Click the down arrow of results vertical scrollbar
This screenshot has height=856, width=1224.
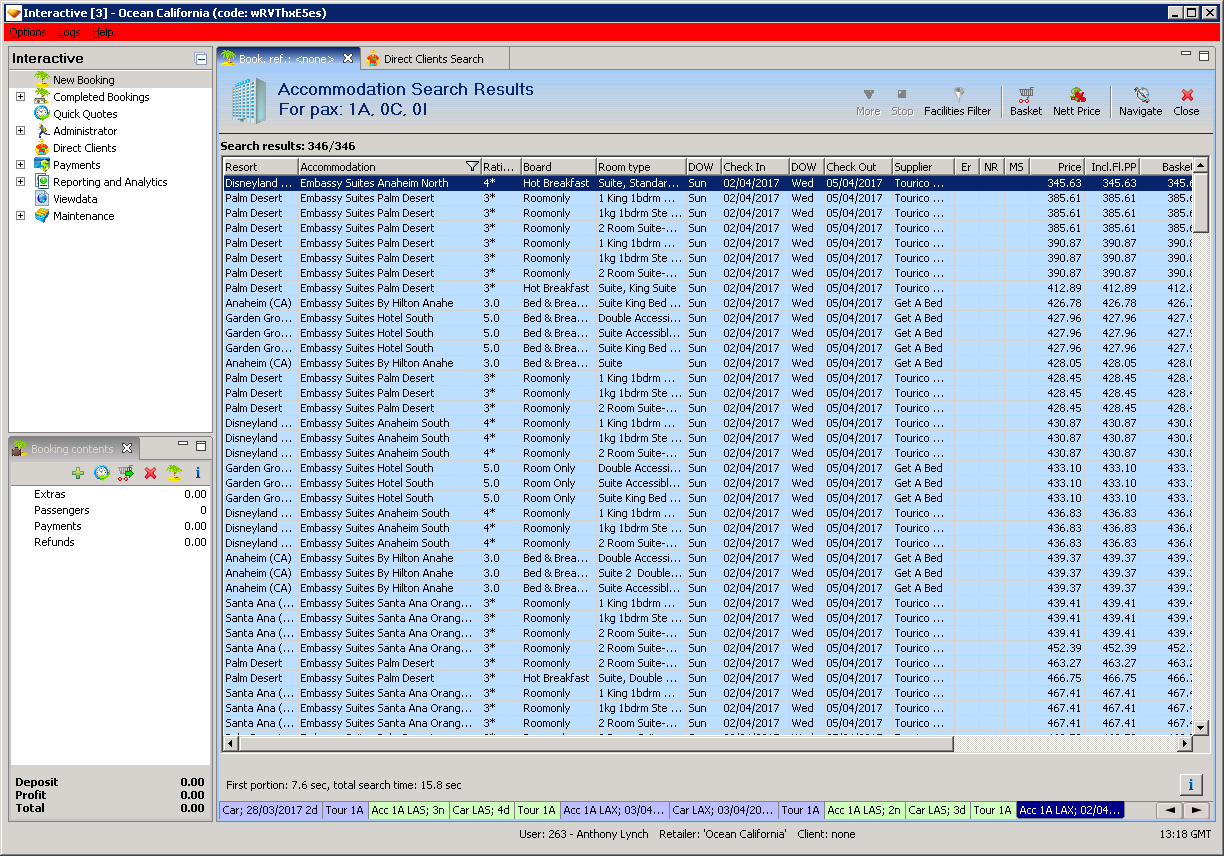pos(1201,729)
